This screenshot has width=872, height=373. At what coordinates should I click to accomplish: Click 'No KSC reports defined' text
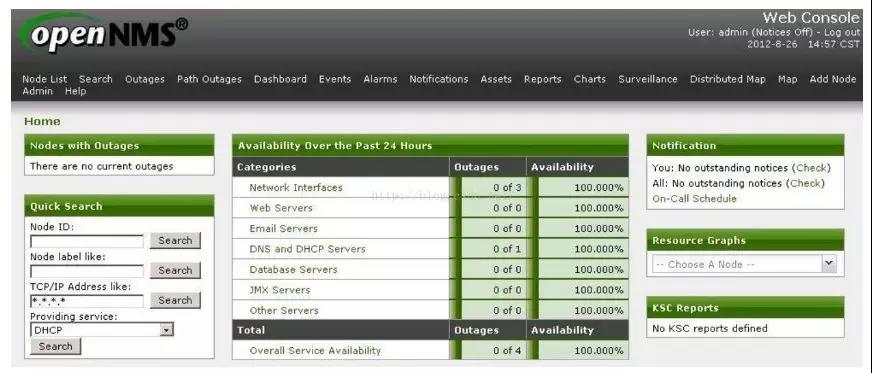coord(710,329)
